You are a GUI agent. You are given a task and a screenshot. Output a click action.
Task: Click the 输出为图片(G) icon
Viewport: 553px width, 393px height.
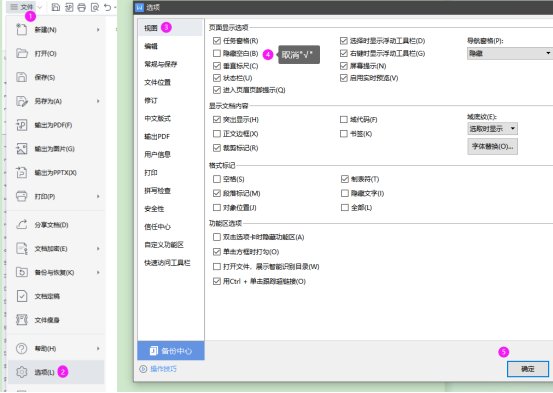pyautogui.click(x=22, y=149)
